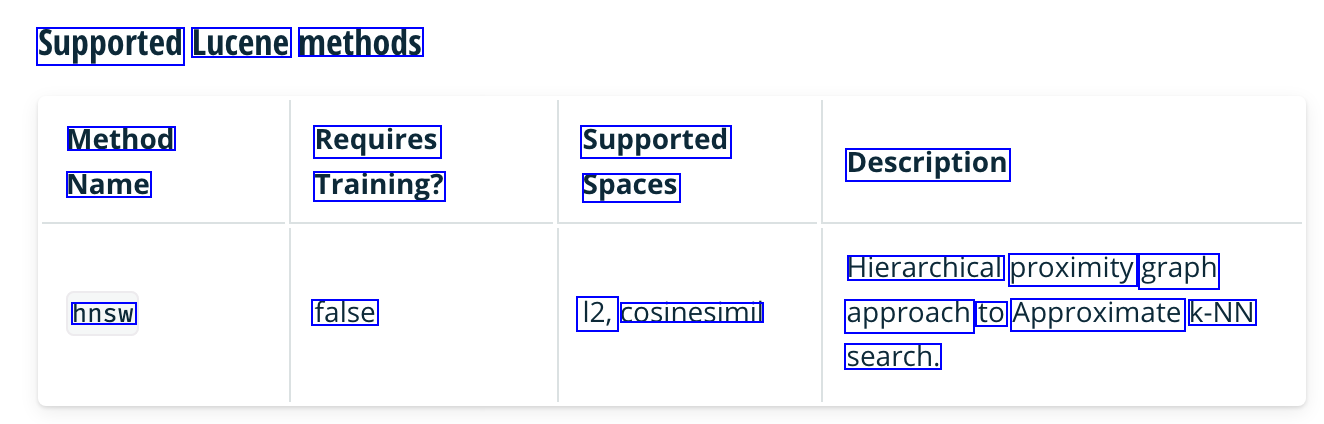The image size is (1324, 424).
Task: Click the "Training?" column header text
Action: coord(379,186)
